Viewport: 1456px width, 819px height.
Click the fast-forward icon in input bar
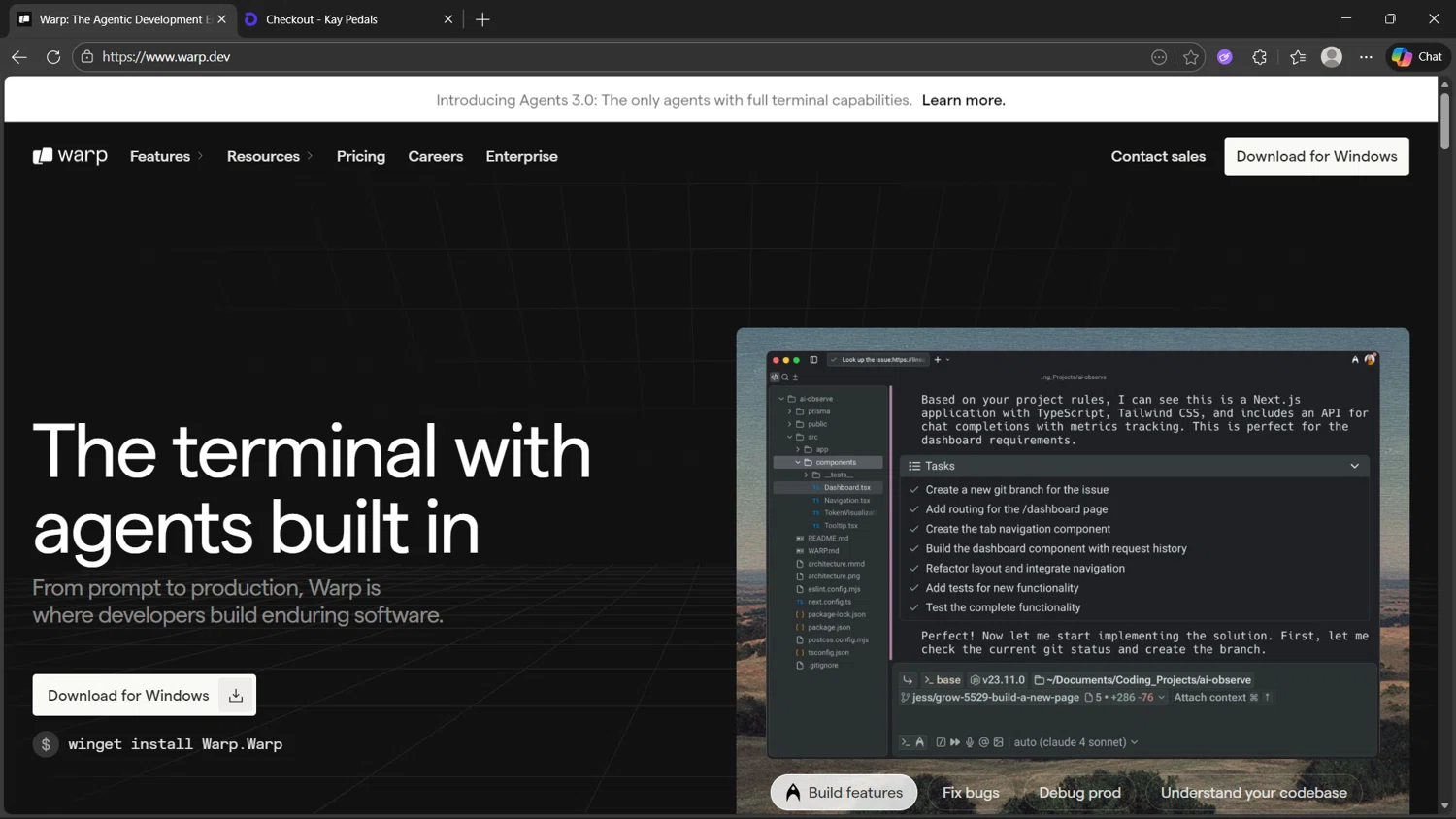pyautogui.click(x=955, y=742)
